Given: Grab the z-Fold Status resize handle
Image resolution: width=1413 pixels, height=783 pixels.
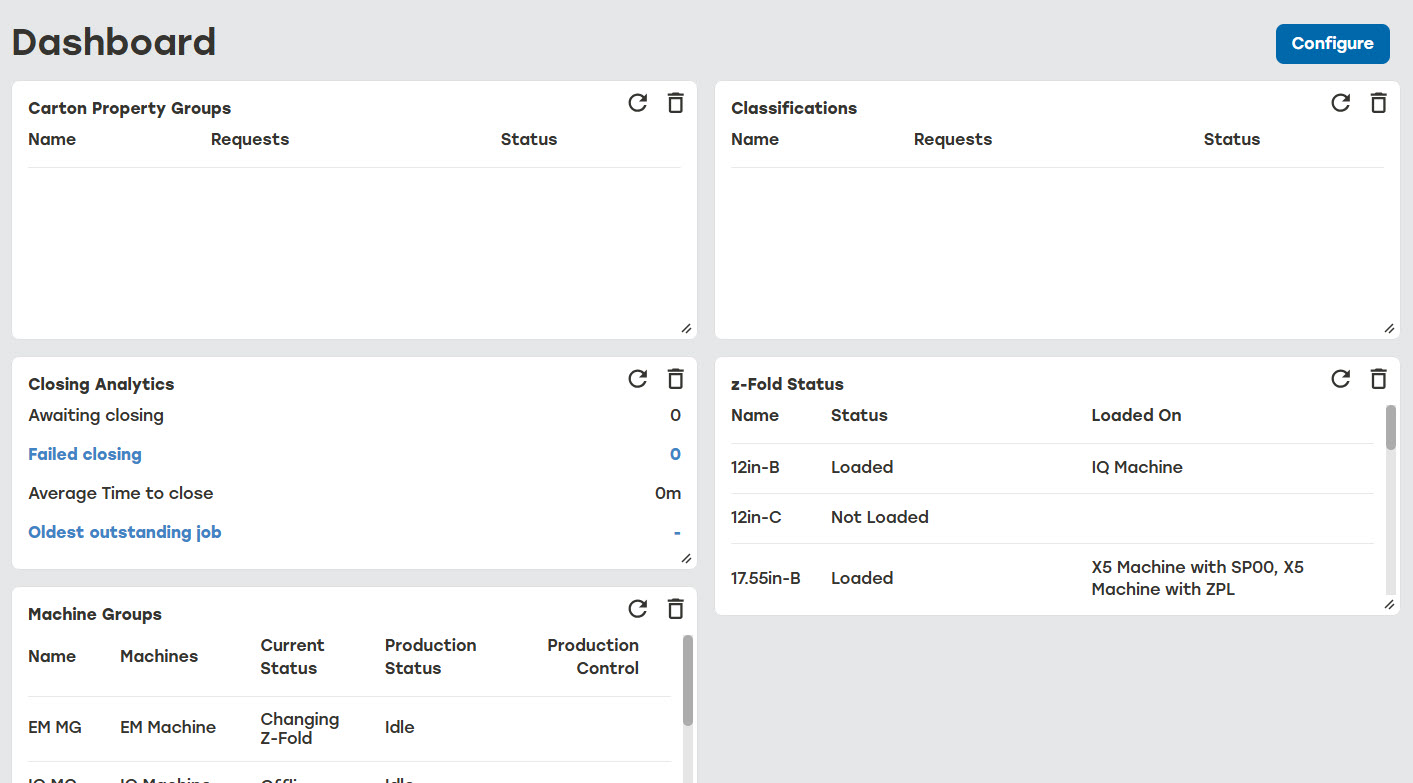Looking at the screenshot, I should (1389, 604).
